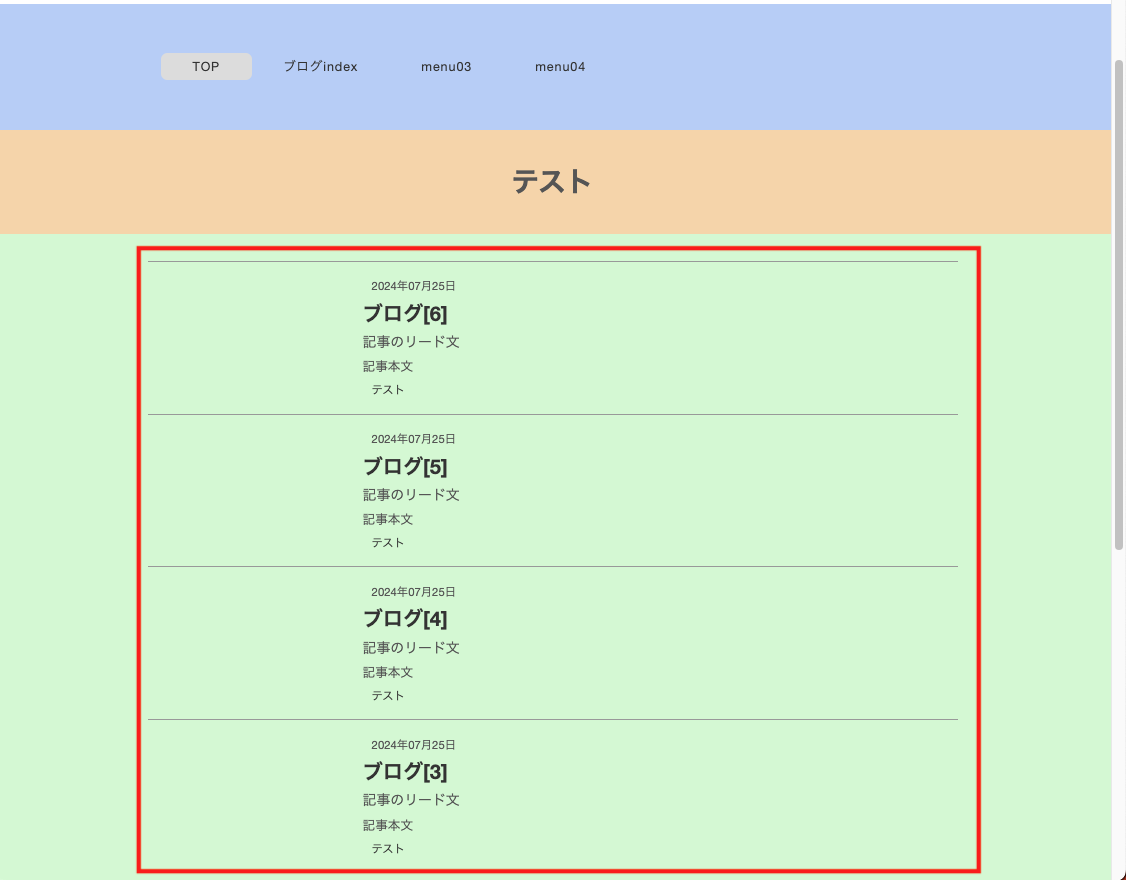Click the テスト tag under ブログ[6]
The width and height of the screenshot is (1126, 880).
pos(388,390)
